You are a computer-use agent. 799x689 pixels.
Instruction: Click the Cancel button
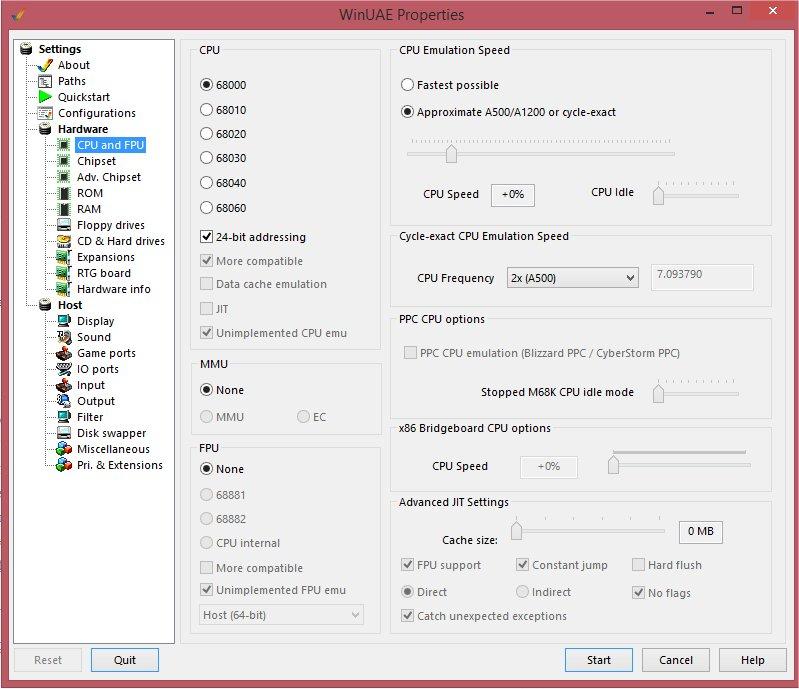676,660
